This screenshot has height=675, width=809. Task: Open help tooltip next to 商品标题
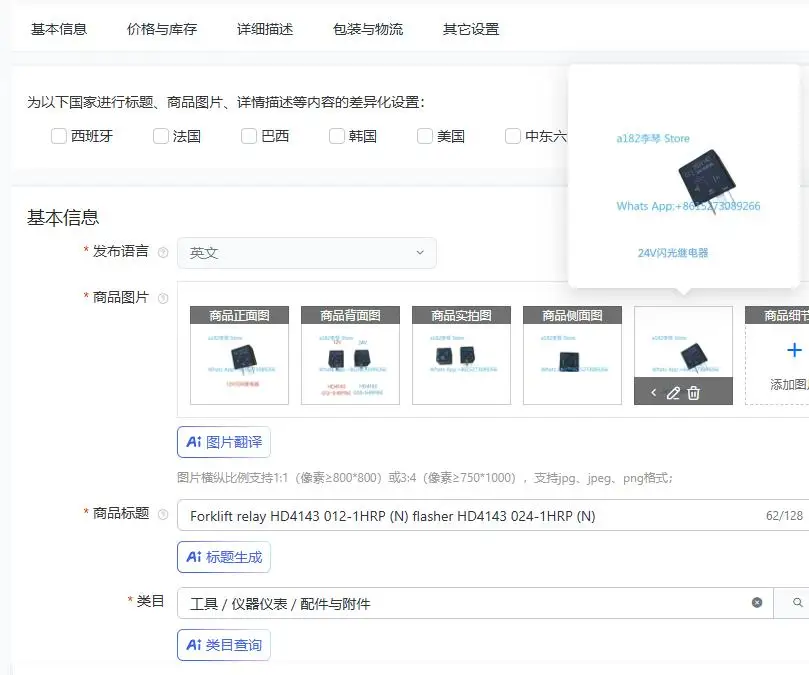[x=163, y=514]
